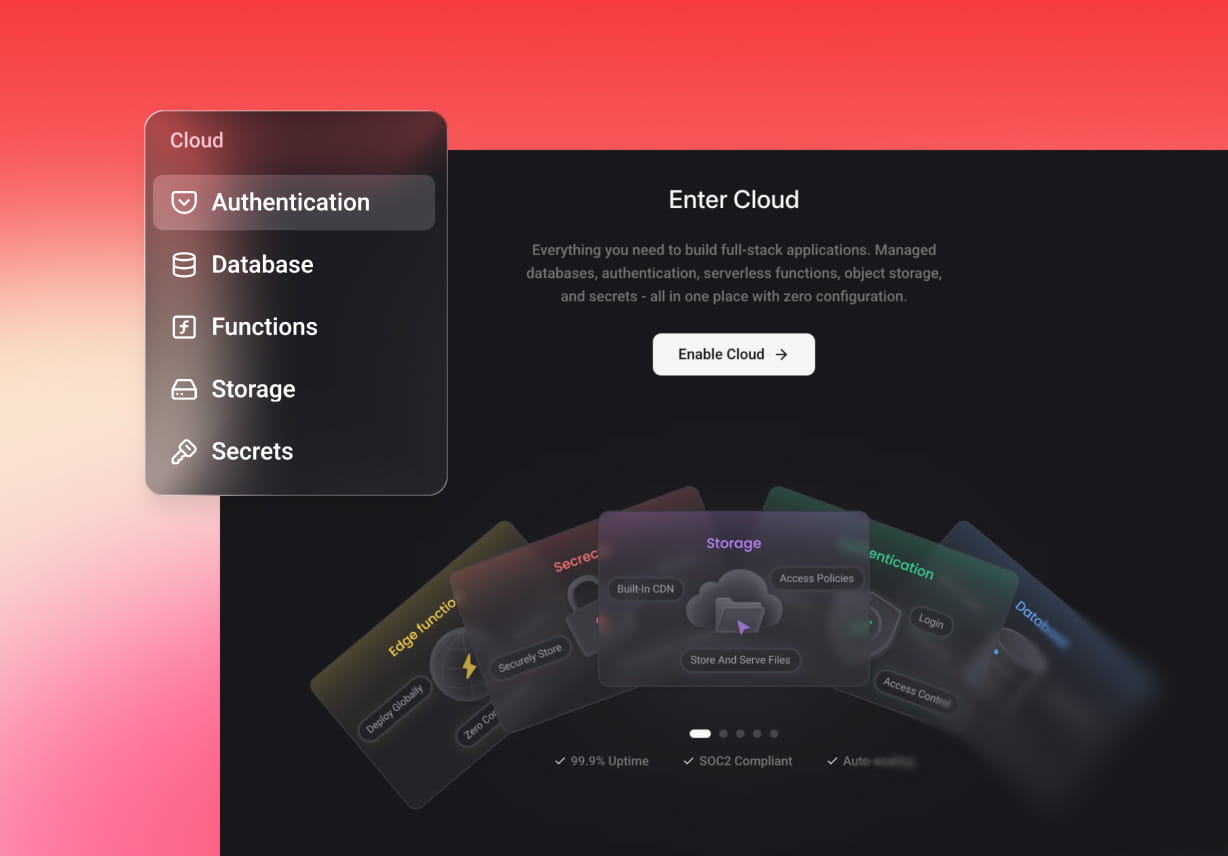The height and width of the screenshot is (856, 1228).
Task: Click the Deploy Globally pill
Action: tap(394, 709)
